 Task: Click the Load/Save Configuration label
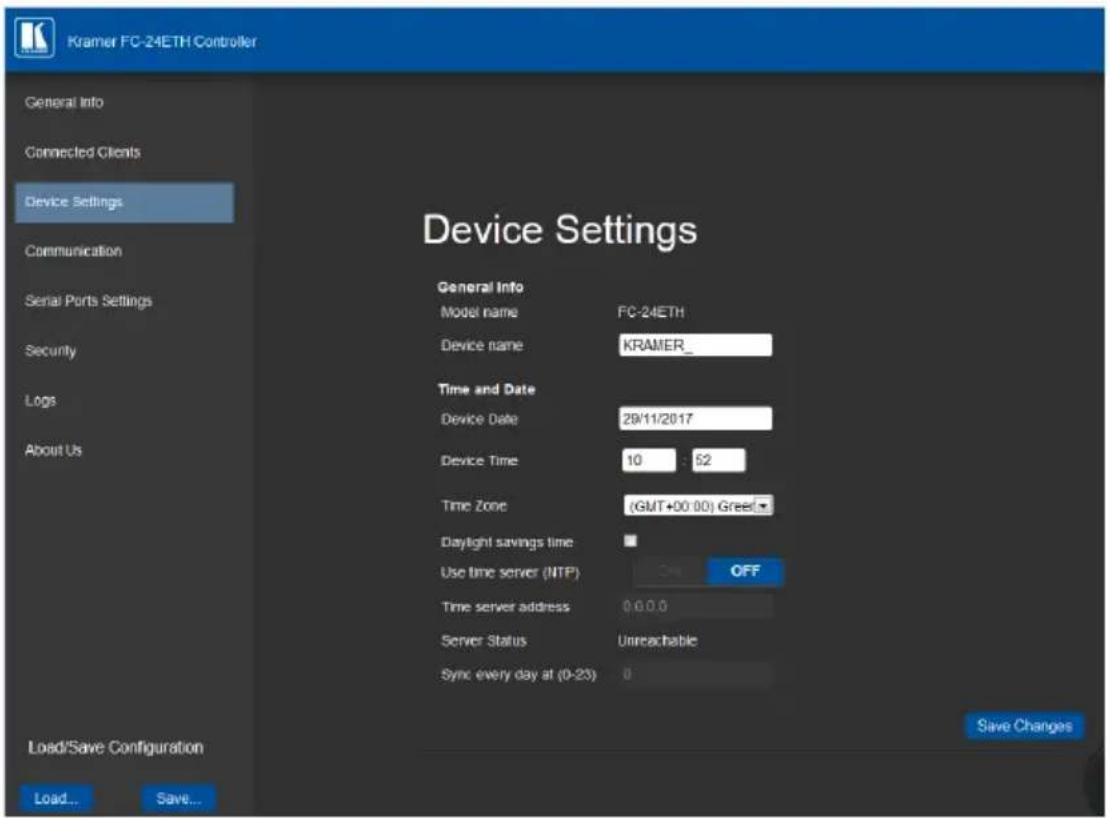coord(115,747)
